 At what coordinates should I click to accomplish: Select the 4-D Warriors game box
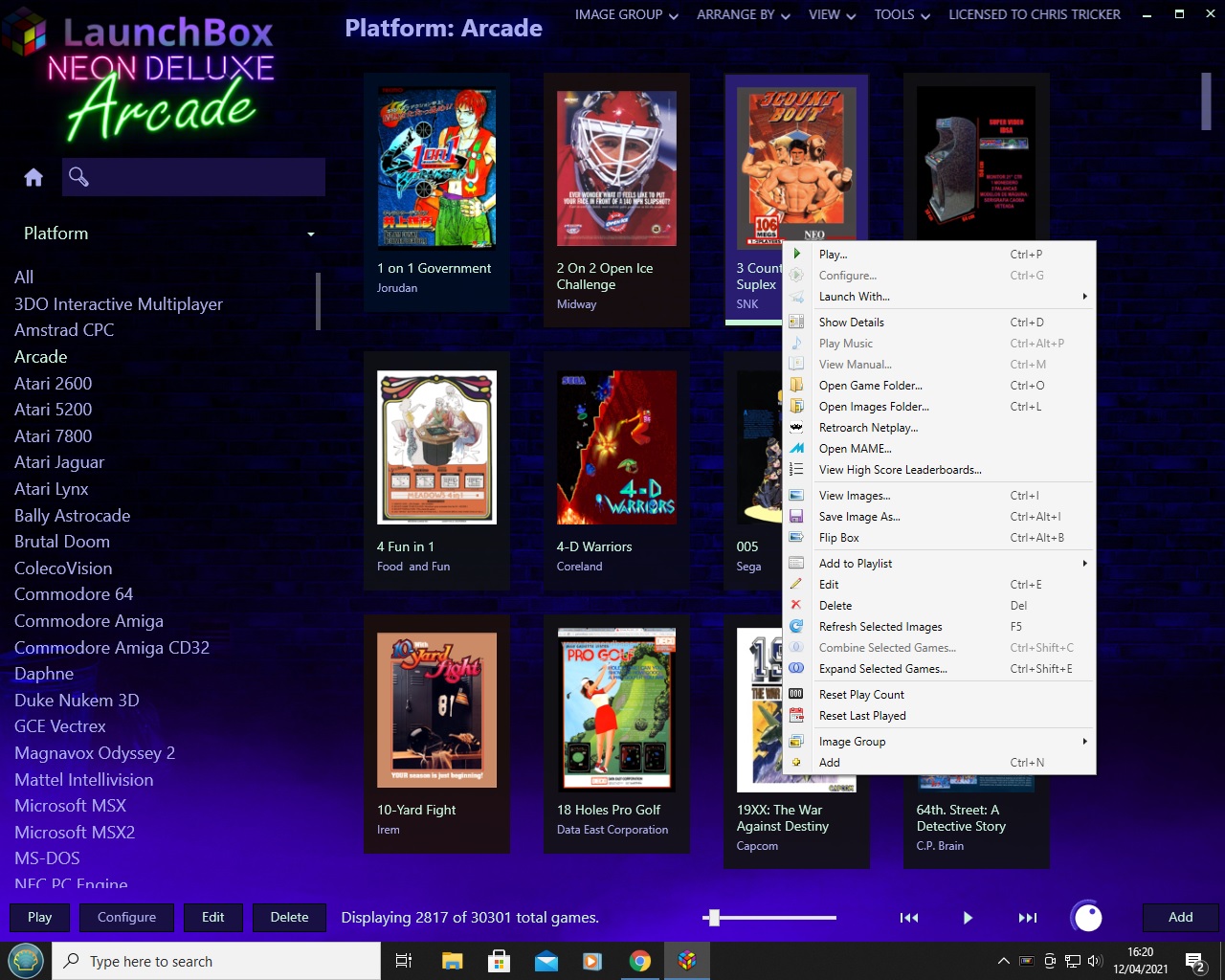[x=616, y=472]
